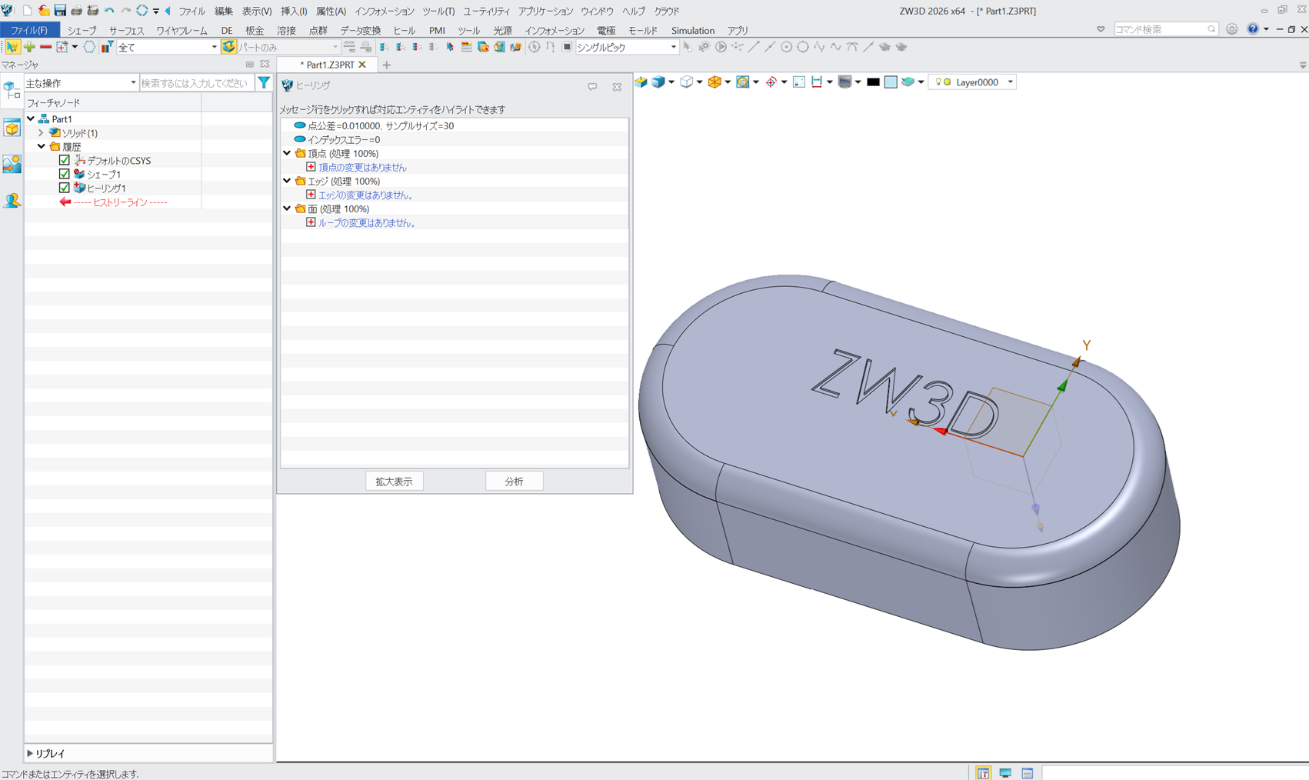
Task: Click the コマンド検索 search field
Action: 1159,29
